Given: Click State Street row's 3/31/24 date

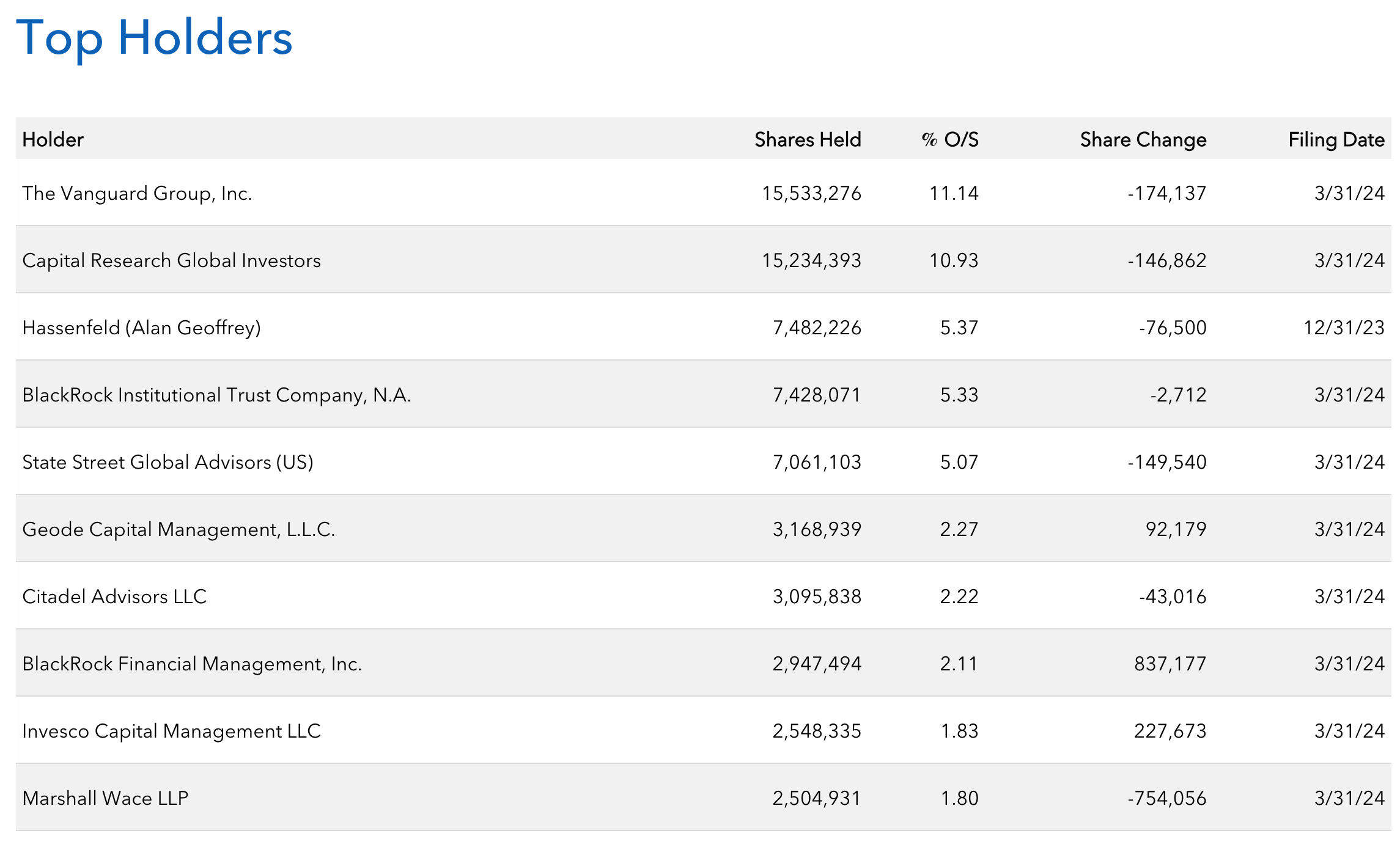Looking at the screenshot, I should (1349, 462).
